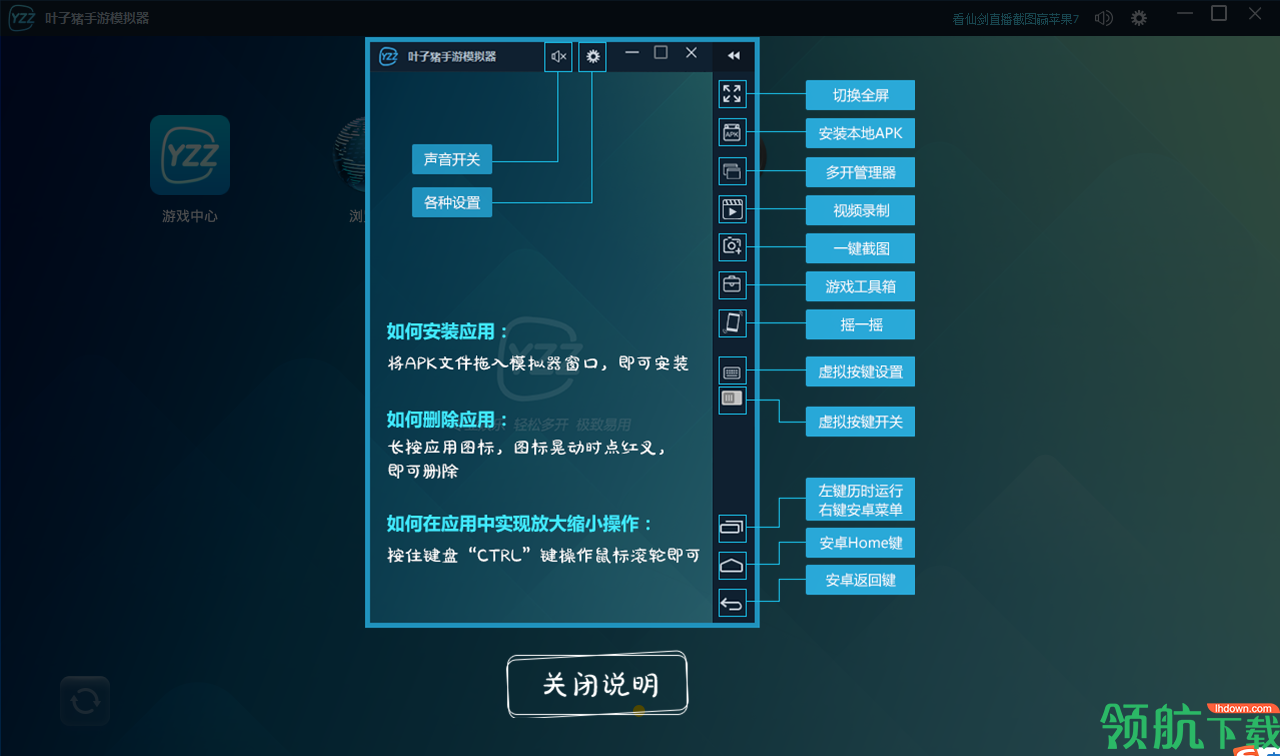Click the 安卓返回键 label
Screen dimensions: 1280x756
[860, 580]
